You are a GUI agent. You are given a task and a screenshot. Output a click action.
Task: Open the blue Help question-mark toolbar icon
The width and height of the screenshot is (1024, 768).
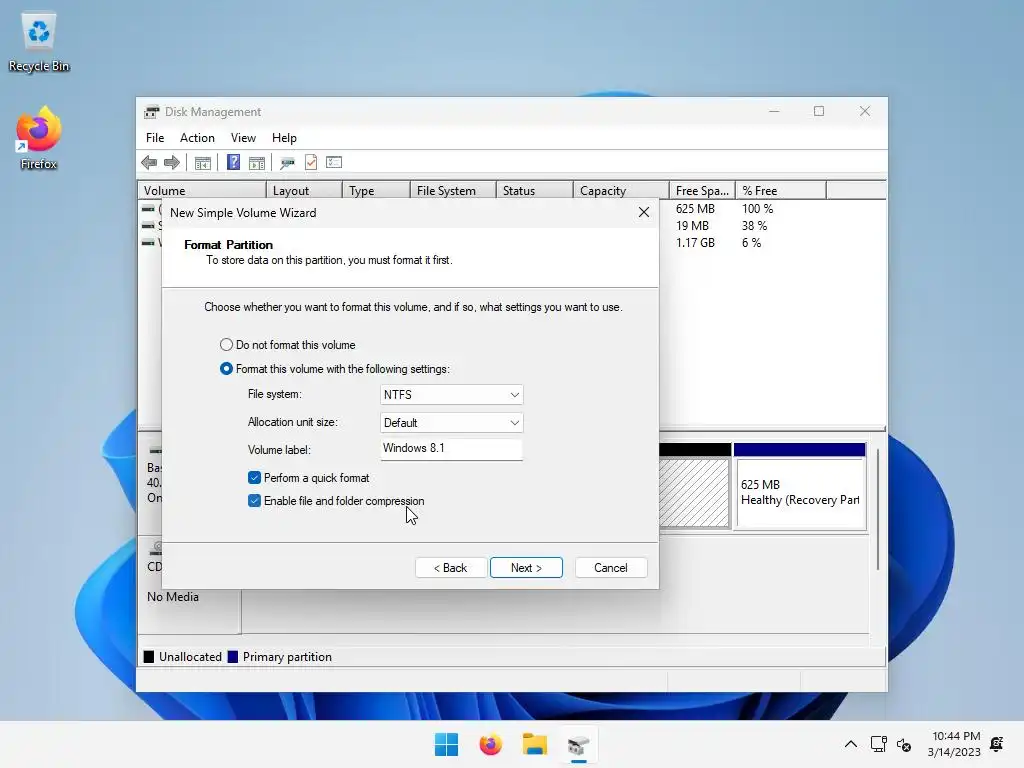click(x=233, y=162)
